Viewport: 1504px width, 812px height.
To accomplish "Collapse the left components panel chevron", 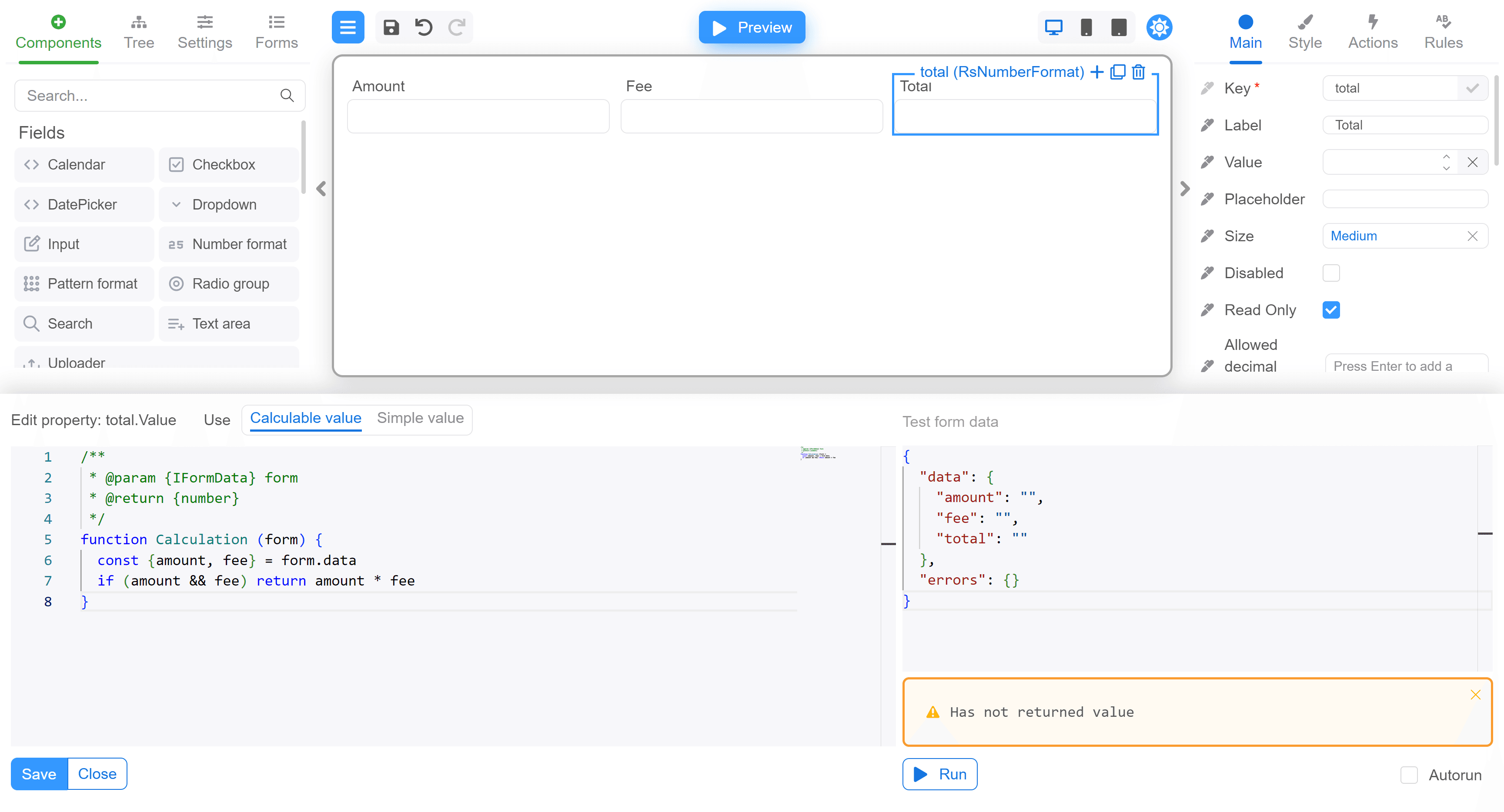I will (x=321, y=188).
